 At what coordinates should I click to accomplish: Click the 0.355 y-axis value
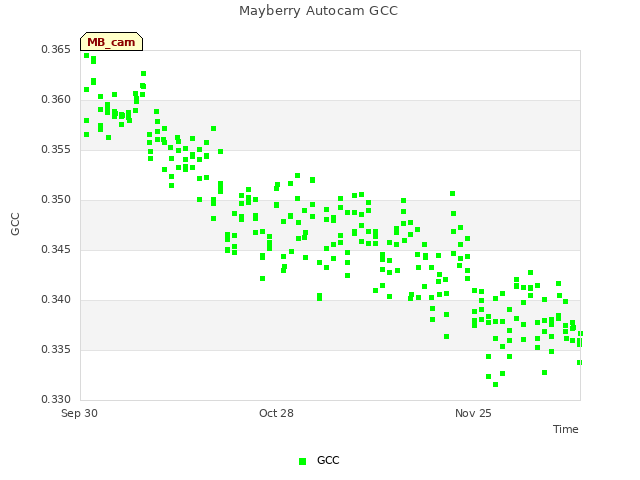click(x=56, y=149)
